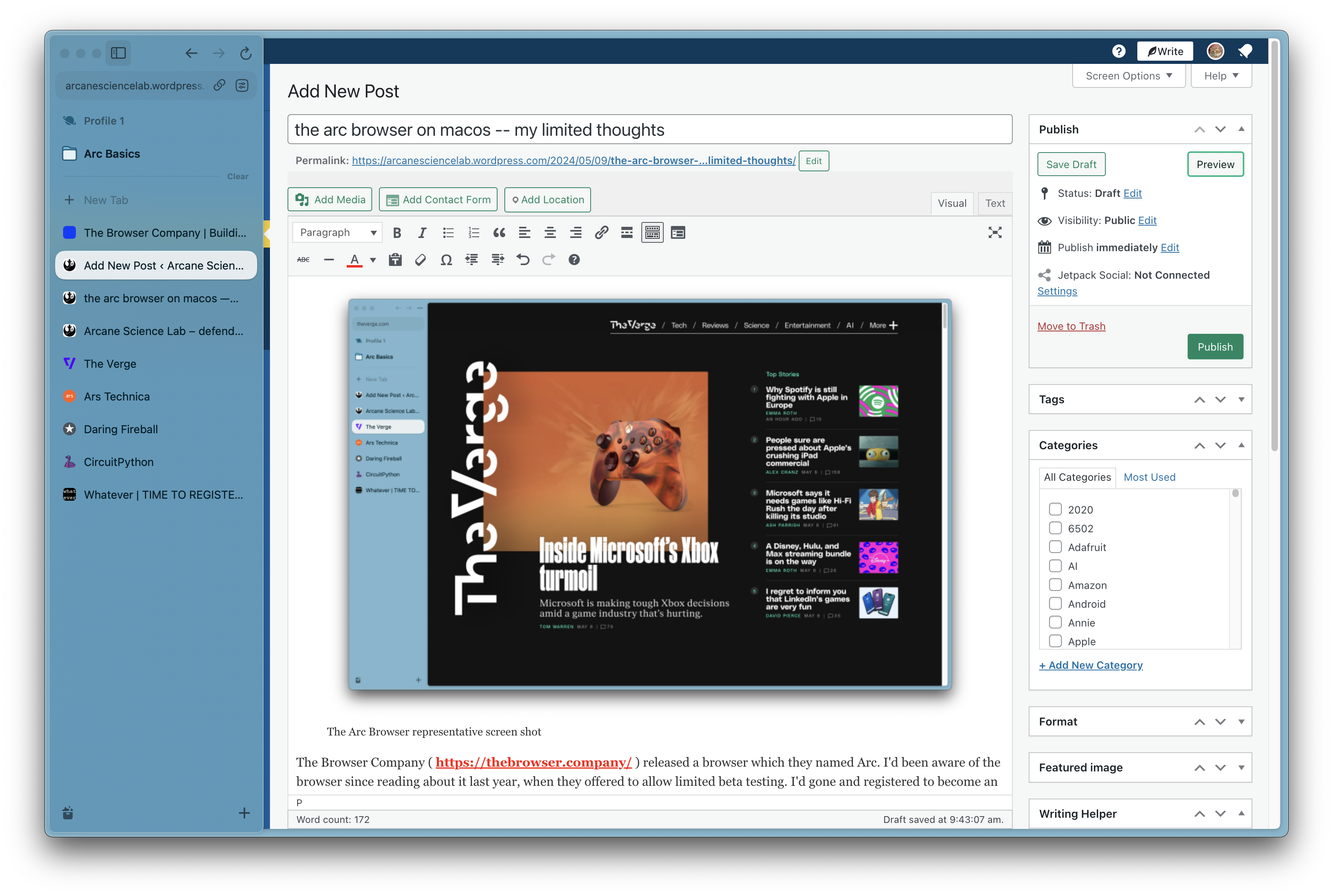Viewport: 1333px width, 896px height.
Task: Collapse the Categories panel
Action: pos(1241,445)
